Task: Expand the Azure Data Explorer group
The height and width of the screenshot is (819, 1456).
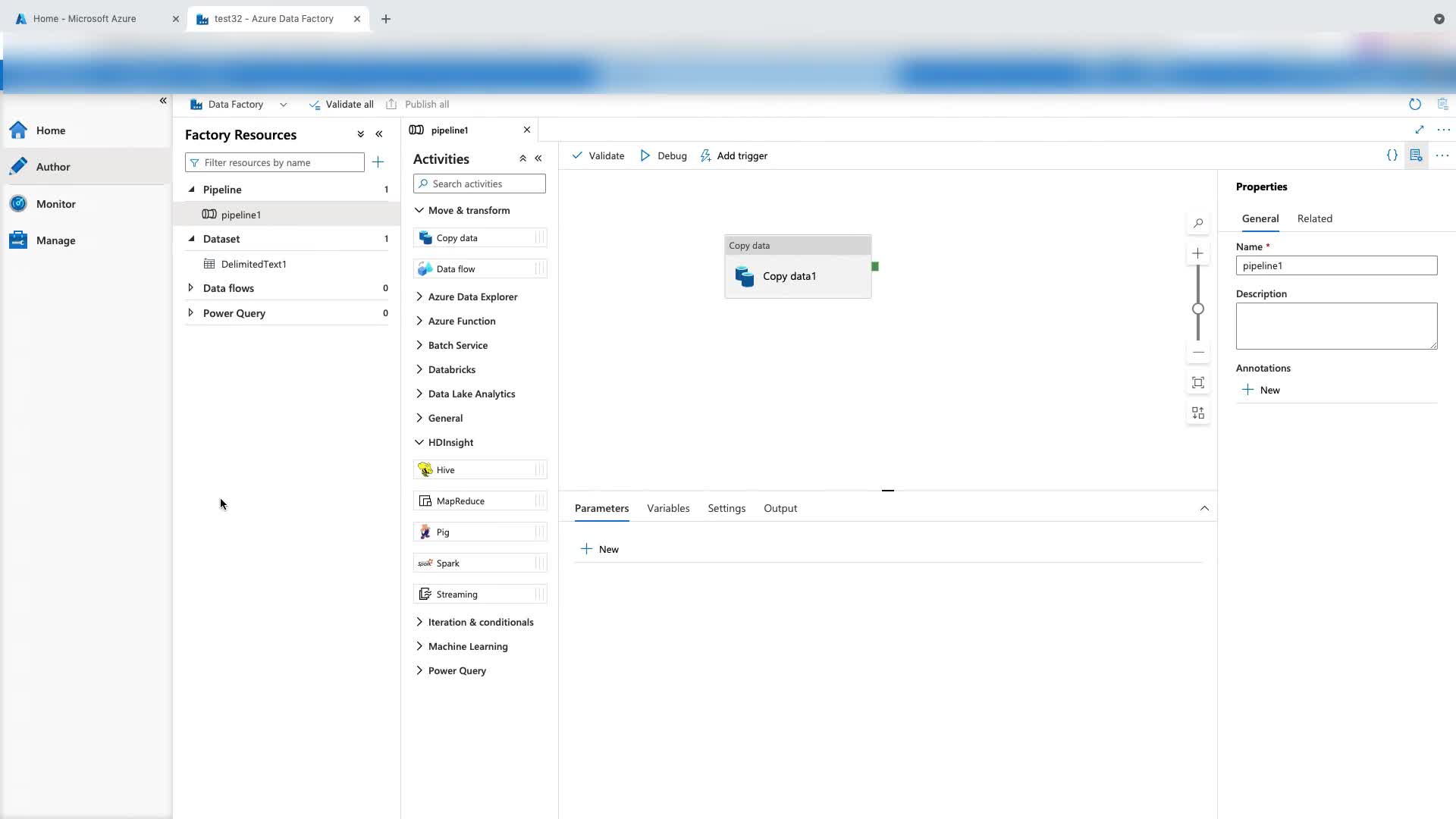Action: [419, 297]
